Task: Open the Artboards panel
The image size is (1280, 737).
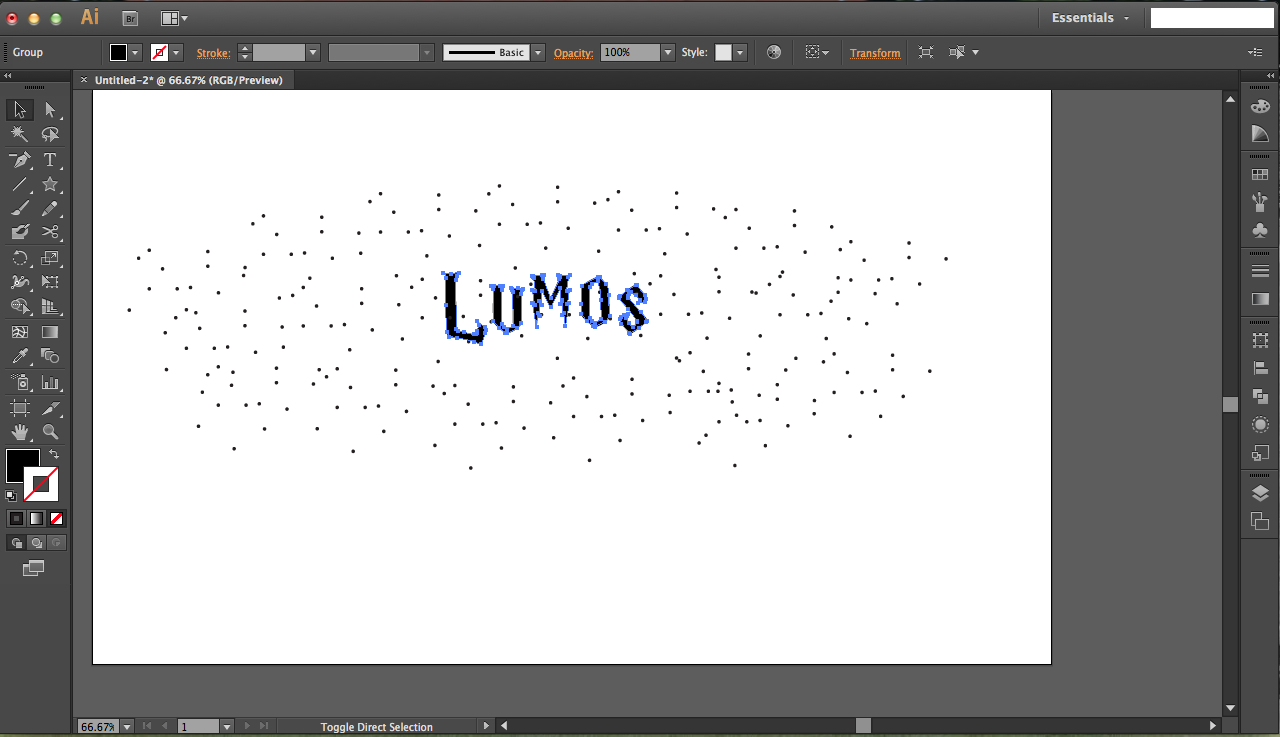Action: [x=1260, y=521]
